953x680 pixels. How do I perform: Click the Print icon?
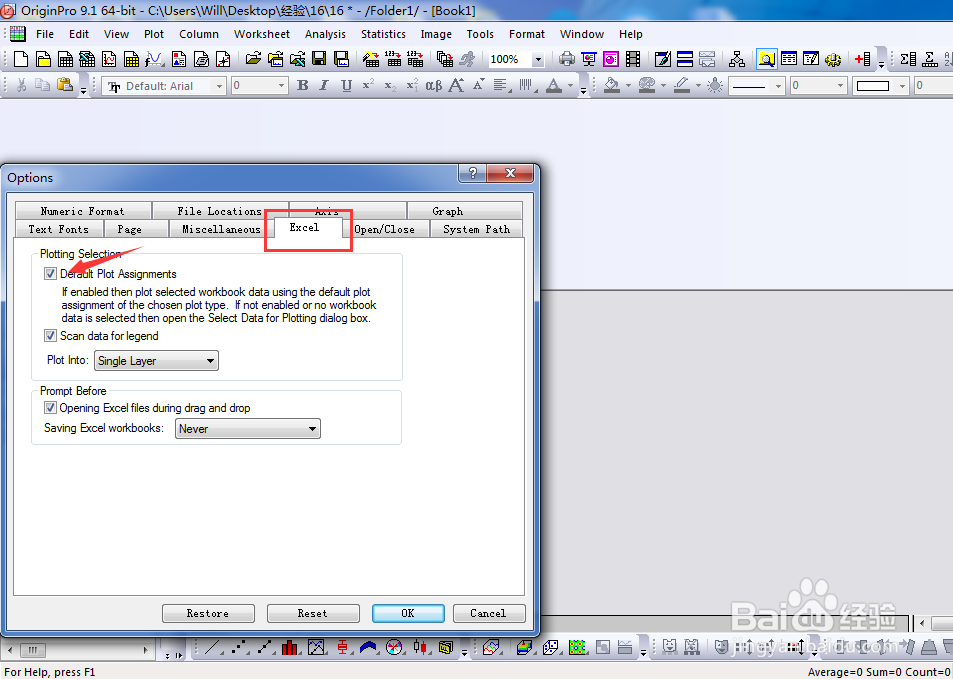[x=566, y=59]
